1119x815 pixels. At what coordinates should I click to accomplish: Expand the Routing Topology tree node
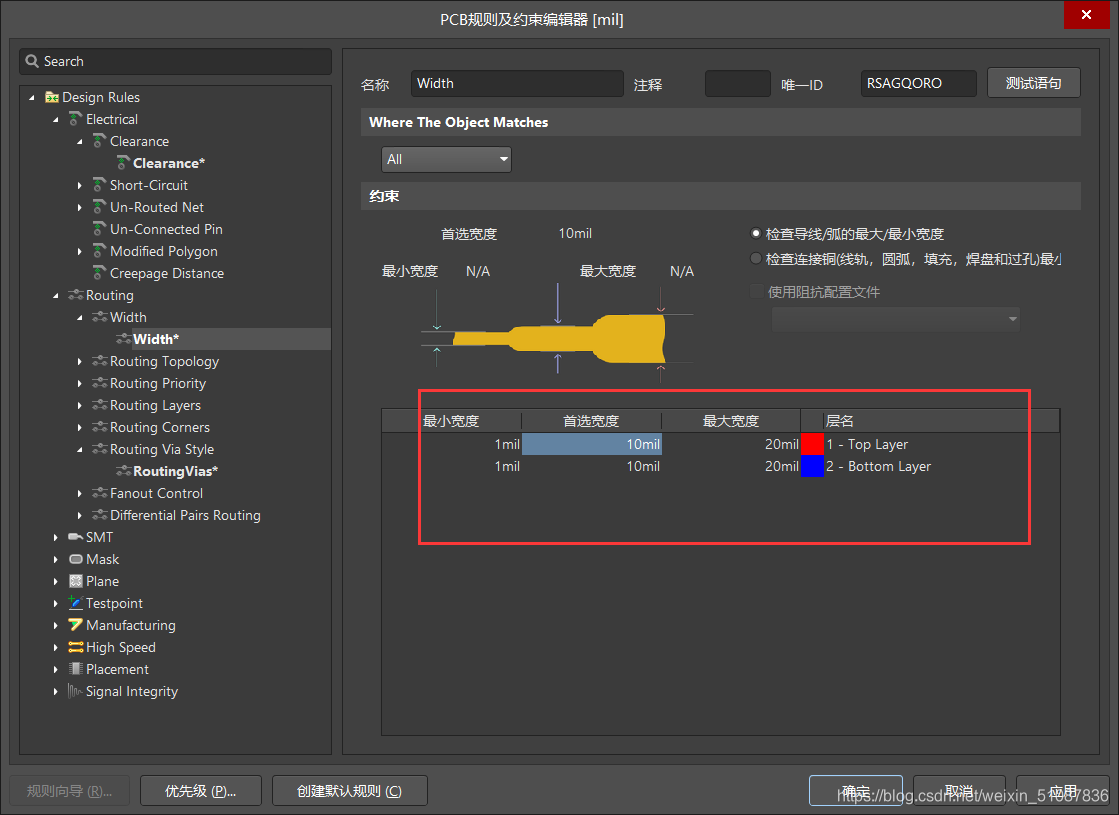point(80,361)
